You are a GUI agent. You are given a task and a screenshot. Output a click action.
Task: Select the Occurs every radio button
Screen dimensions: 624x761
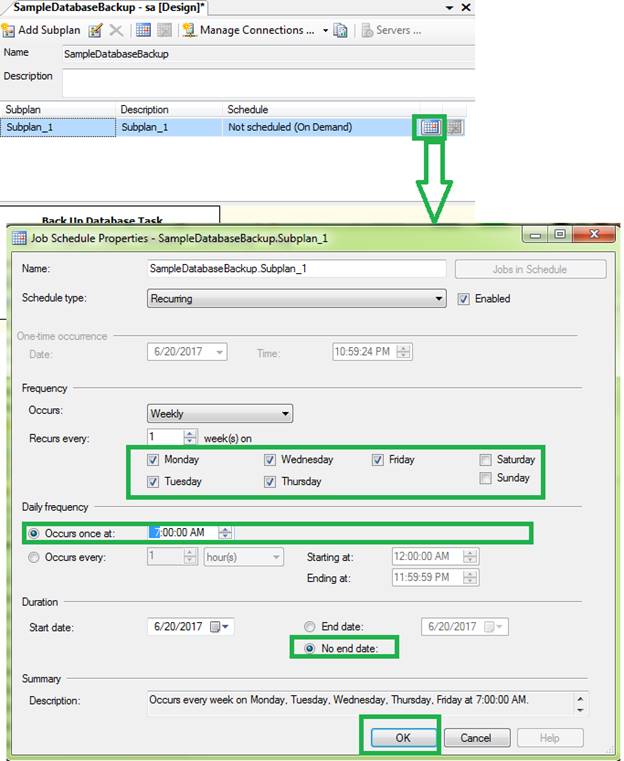tap(33, 557)
